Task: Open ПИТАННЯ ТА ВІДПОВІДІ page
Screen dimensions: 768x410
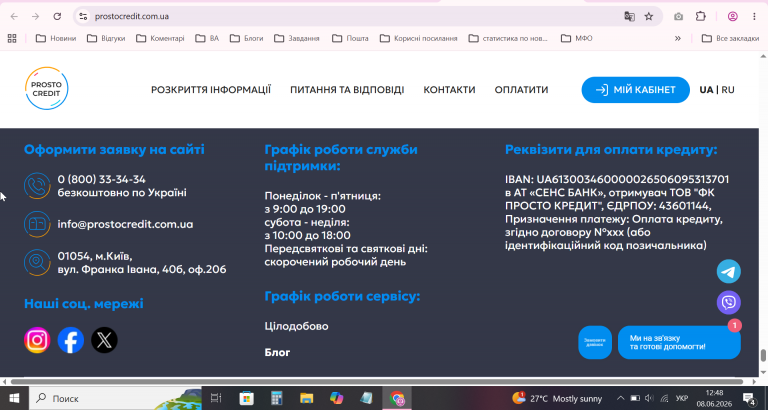Action: [347, 90]
